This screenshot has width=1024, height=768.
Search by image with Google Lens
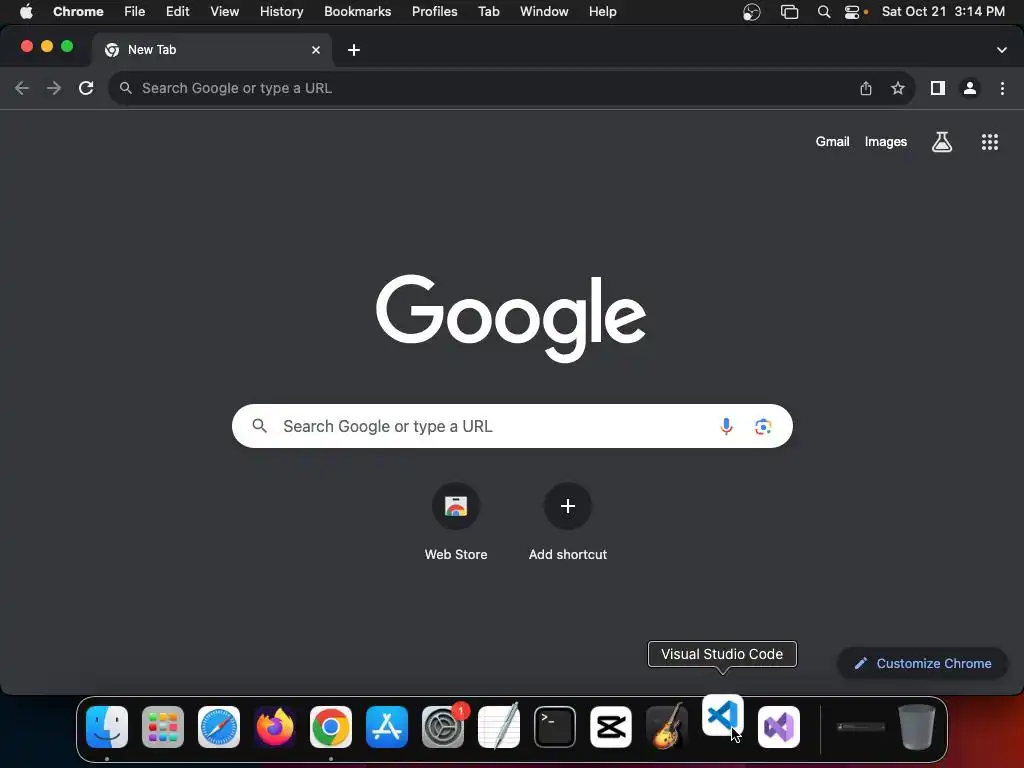point(763,426)
